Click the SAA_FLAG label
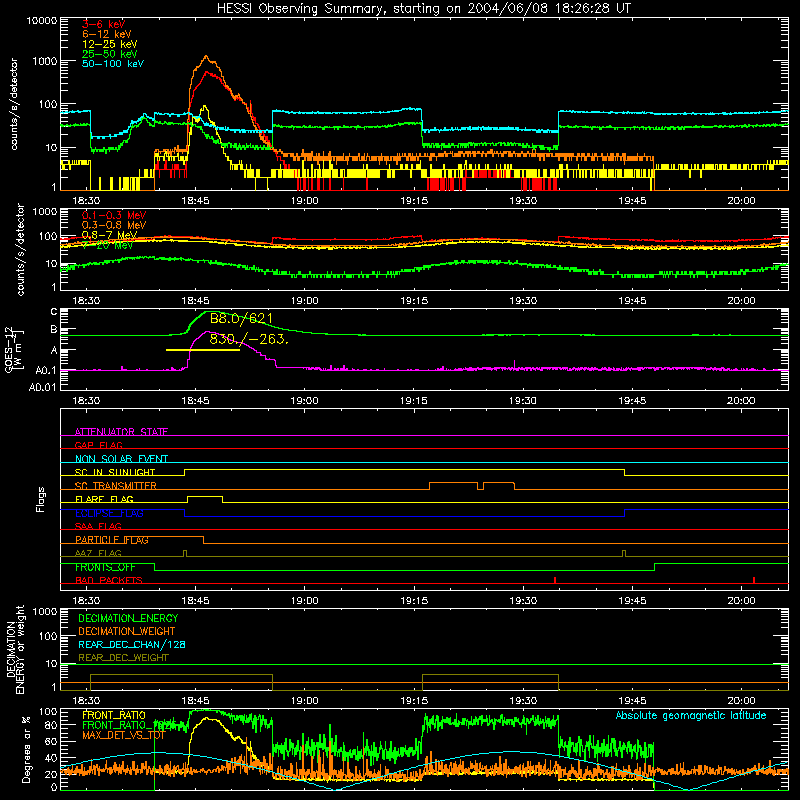This screenshot has height=800, width=800. tap(98, 526)
